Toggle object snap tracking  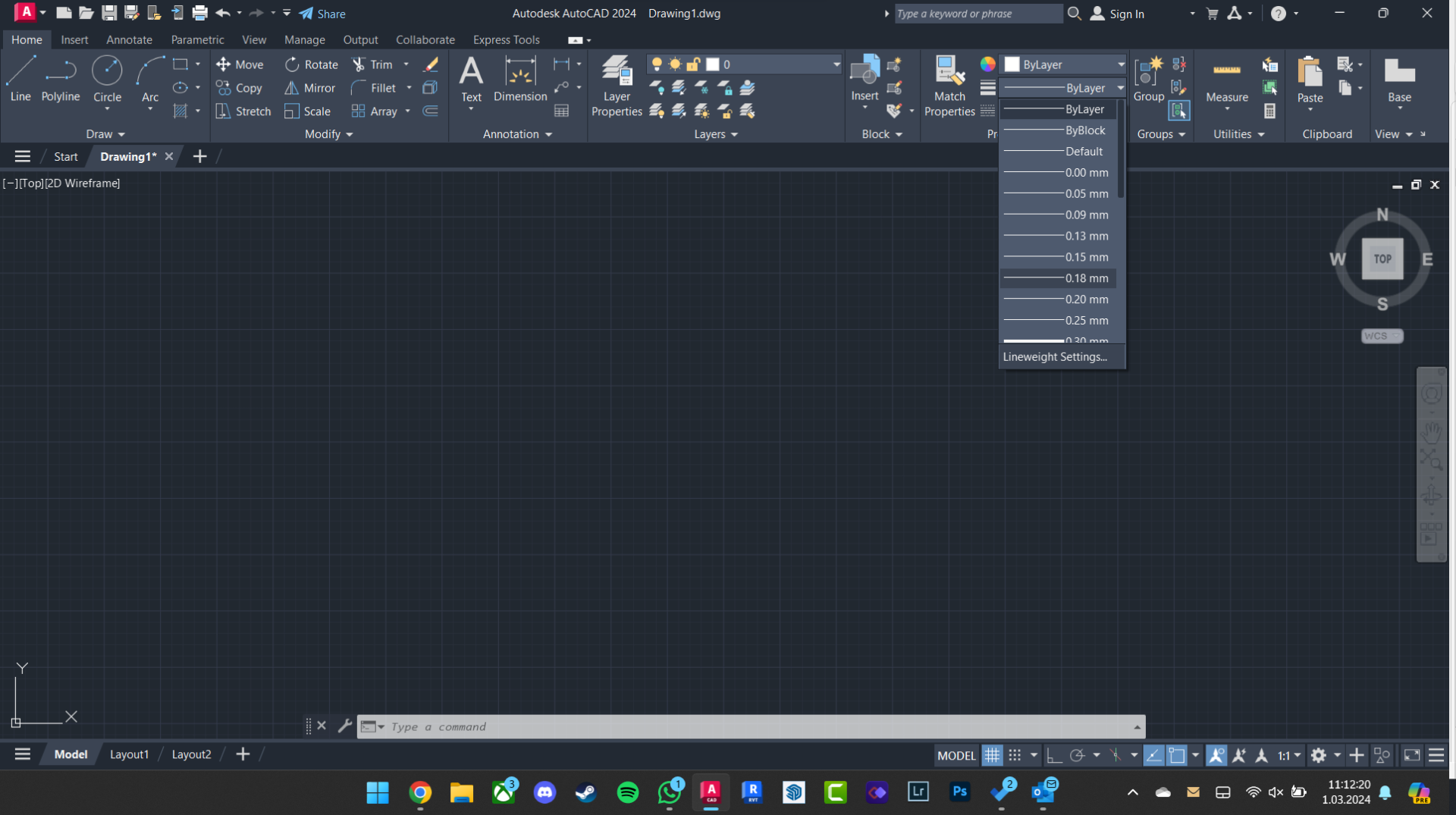coord(1153,755)
